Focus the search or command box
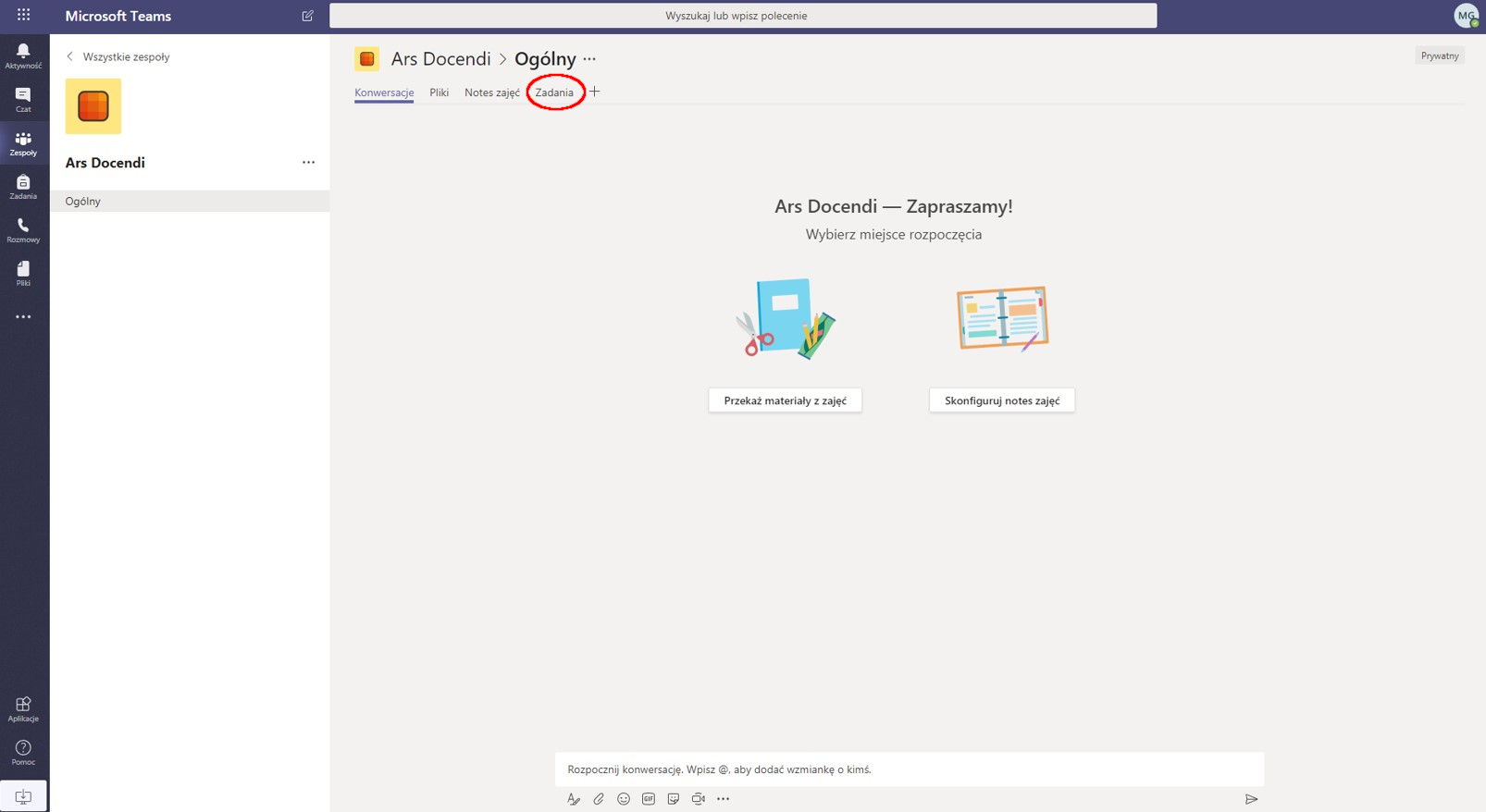The width and height of the screenshot is (1486, 812). pos(743,16)
